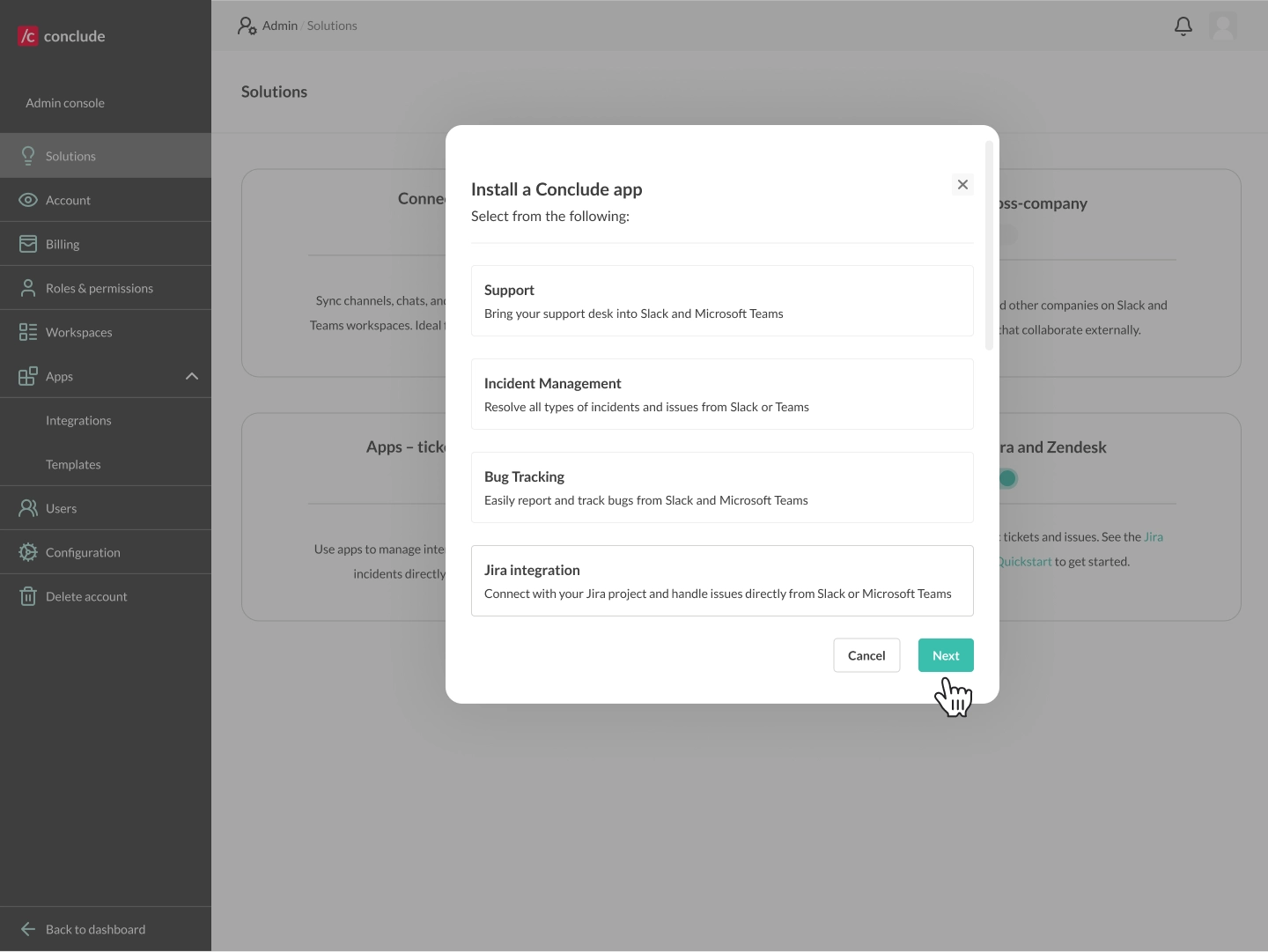Screen dimensions: 1268x952
Task: Click the Apps grid icon
Action: tap(28, 376)
